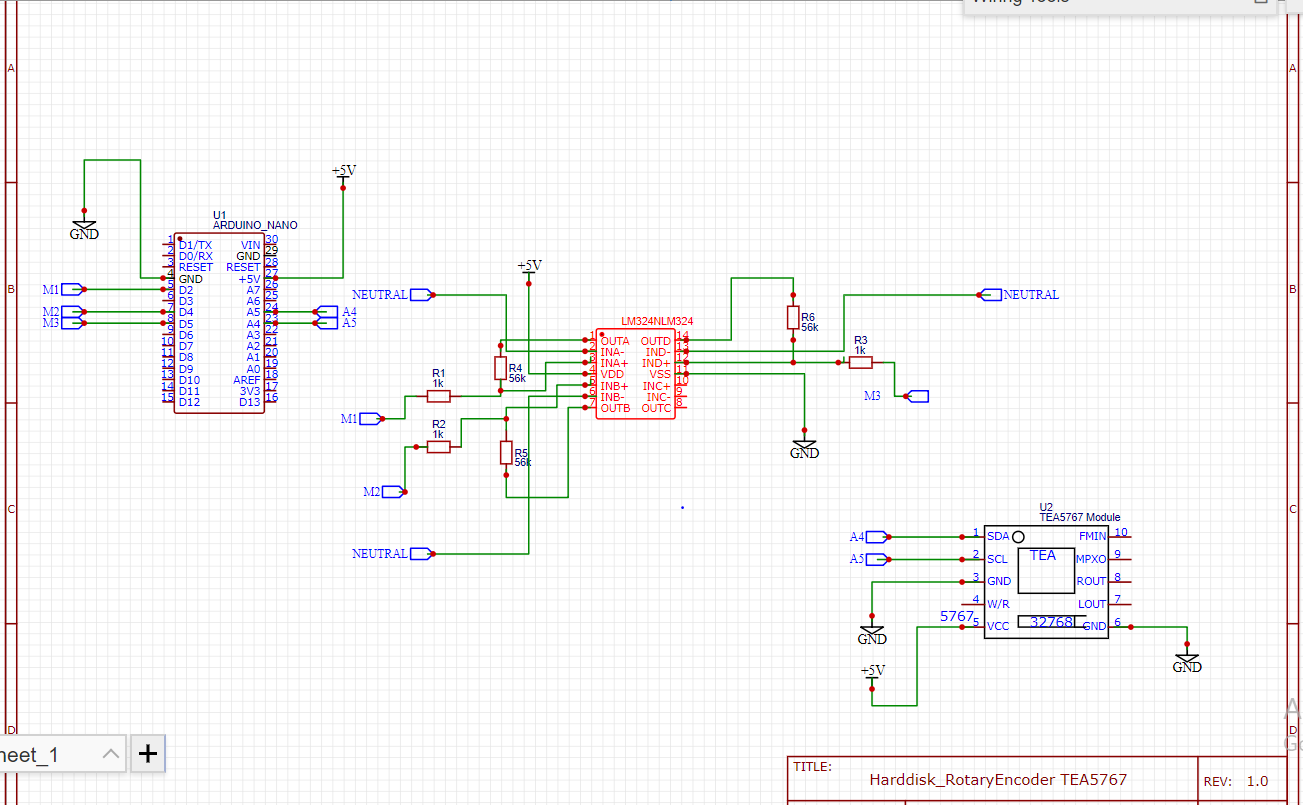Image resolution: width=1303 pixels, height=805 pixels.
Task: Click the VDD pin label on the LM324
Action: [612, 374]
